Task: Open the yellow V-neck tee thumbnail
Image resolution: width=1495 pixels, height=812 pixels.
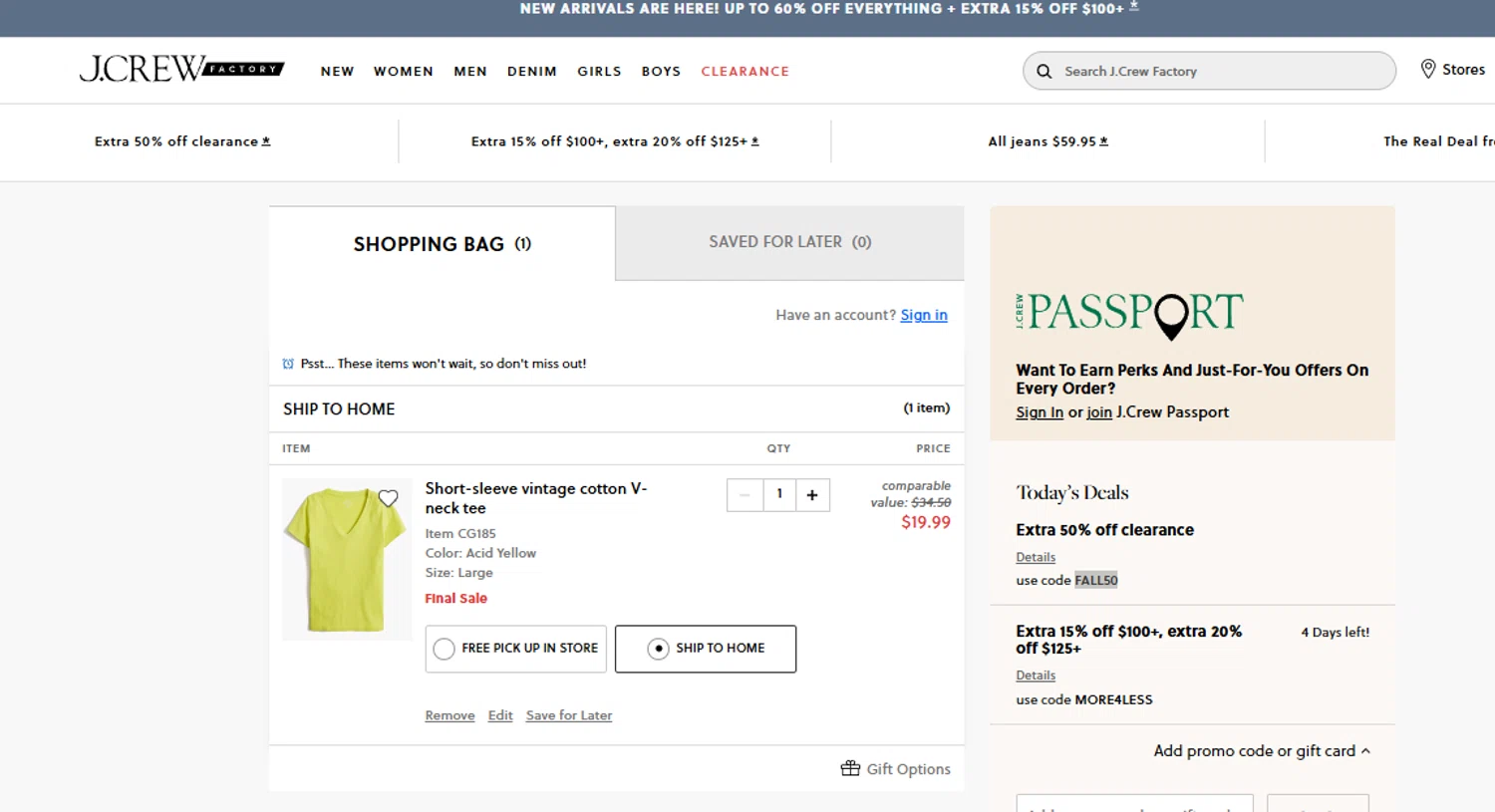Action: [x=346, y=559]
